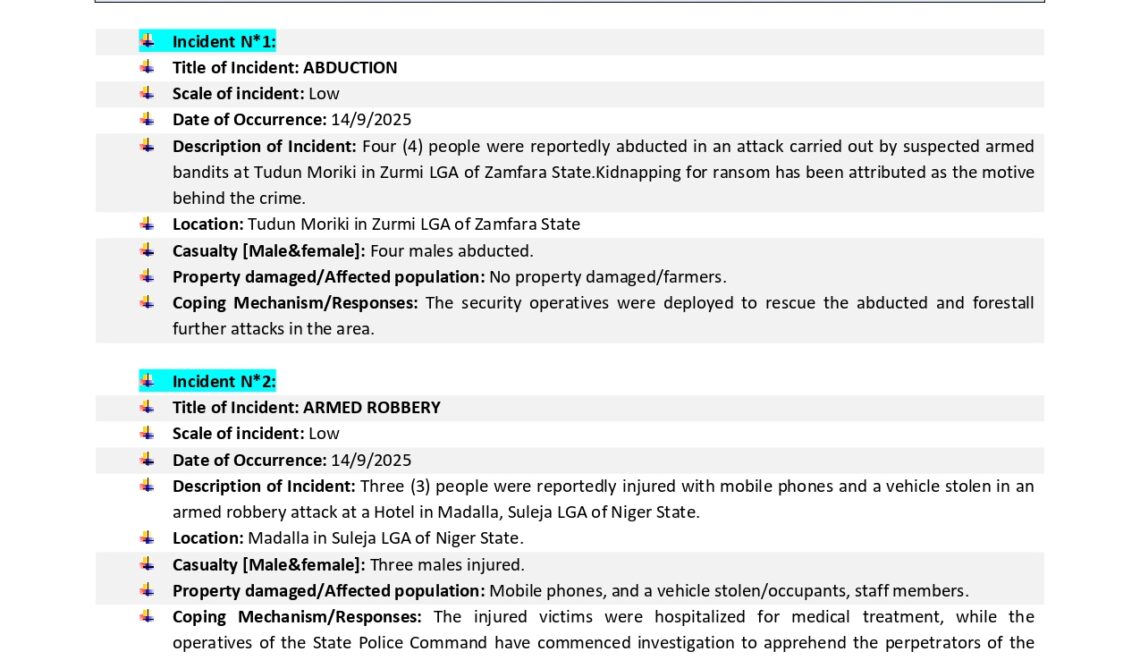Click the bullet next to Four males abducted

point(147,250)
